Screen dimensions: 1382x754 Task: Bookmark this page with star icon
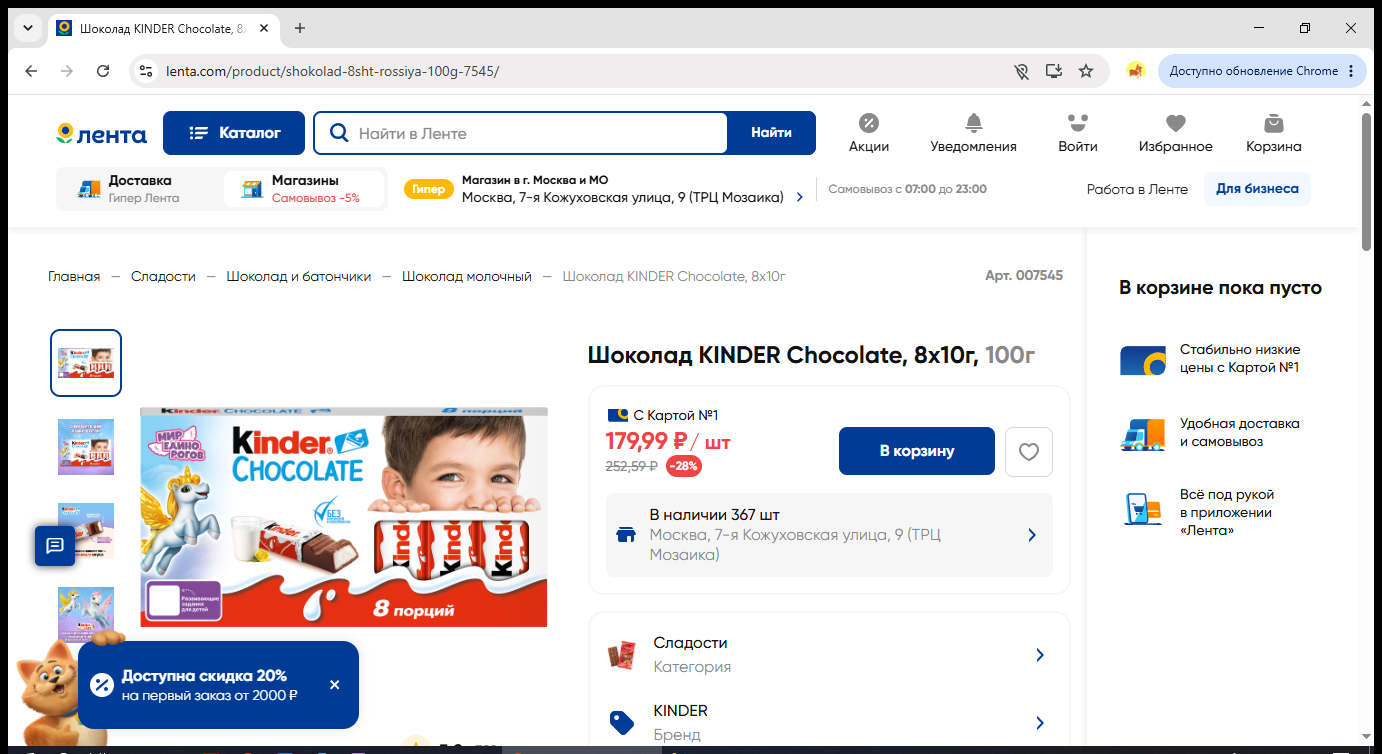(x=1086, y=71)
